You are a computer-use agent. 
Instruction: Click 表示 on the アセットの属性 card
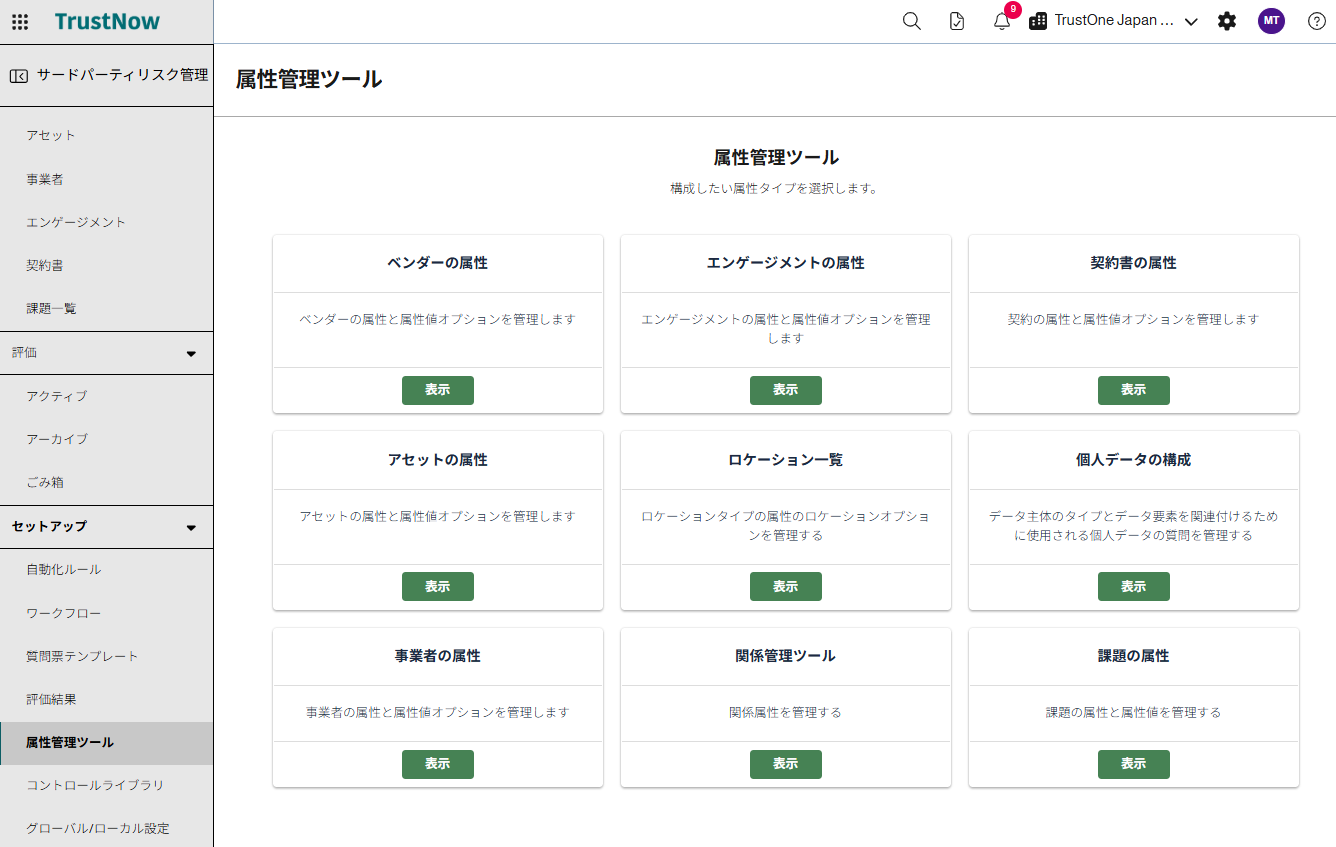[438, 587]
